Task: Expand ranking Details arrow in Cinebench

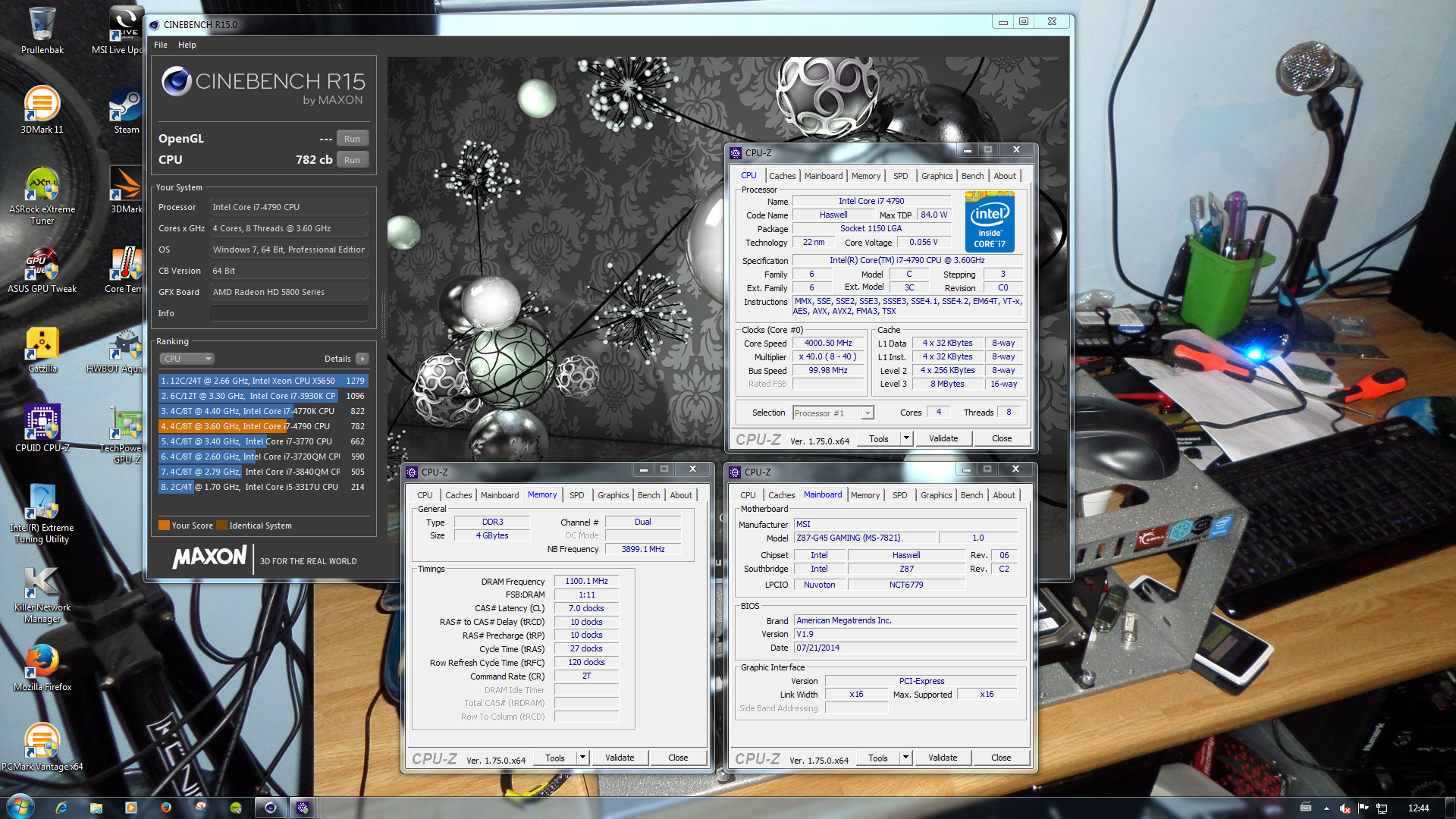Action: [362, 359]
